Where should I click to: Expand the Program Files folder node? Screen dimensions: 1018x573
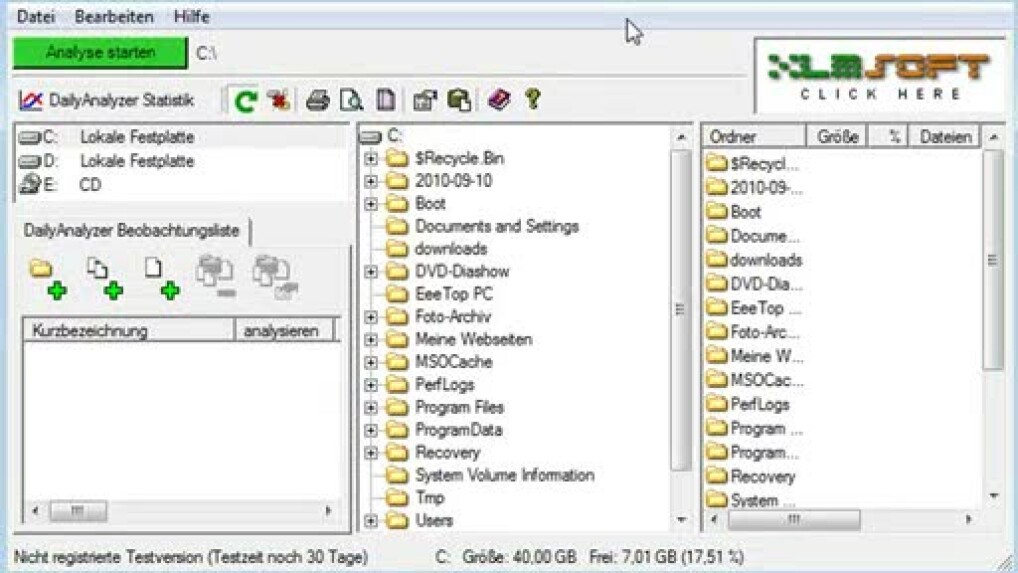371,408
